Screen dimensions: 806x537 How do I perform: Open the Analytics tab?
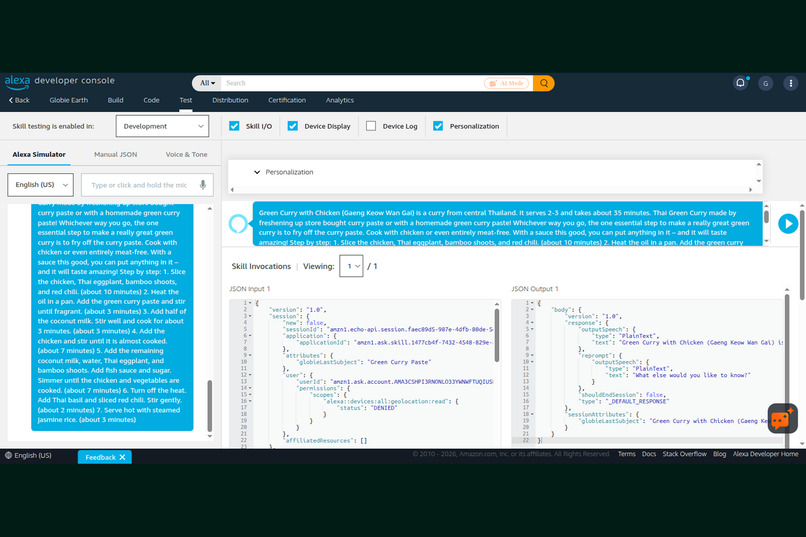pyautogui.click(x=340, y=100)
